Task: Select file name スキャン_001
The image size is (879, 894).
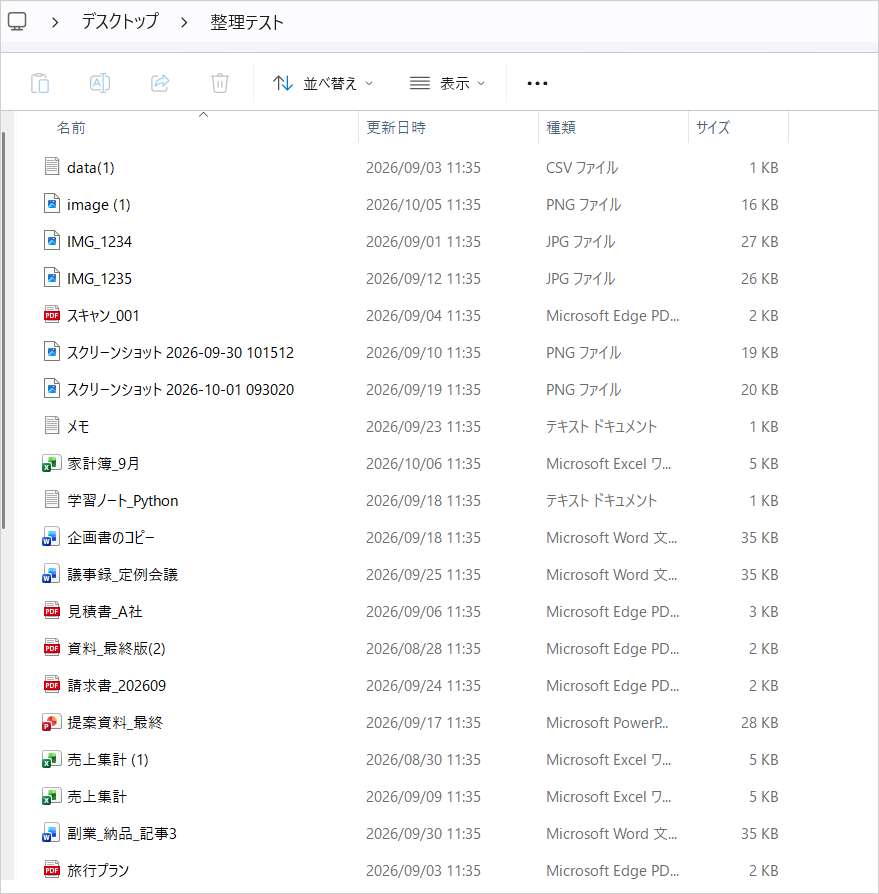Action: pos(103,316)
